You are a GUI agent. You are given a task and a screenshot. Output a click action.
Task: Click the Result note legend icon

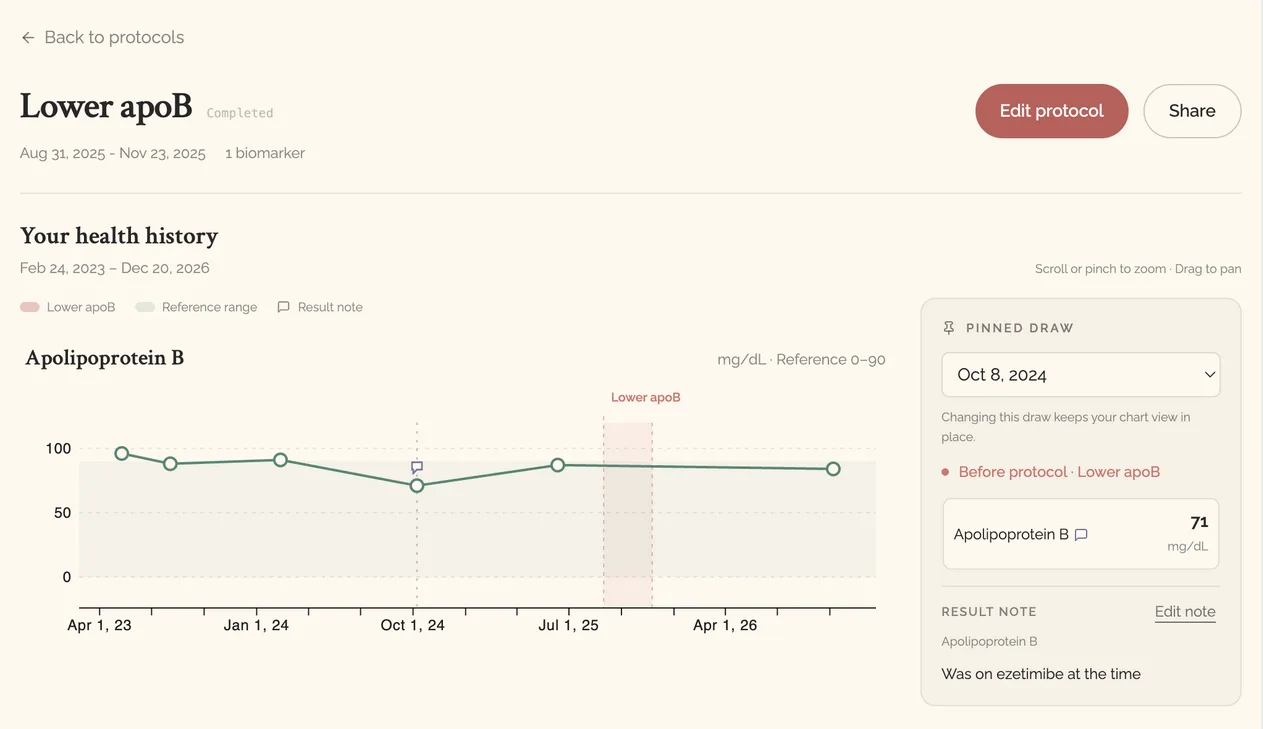point(284,307)
